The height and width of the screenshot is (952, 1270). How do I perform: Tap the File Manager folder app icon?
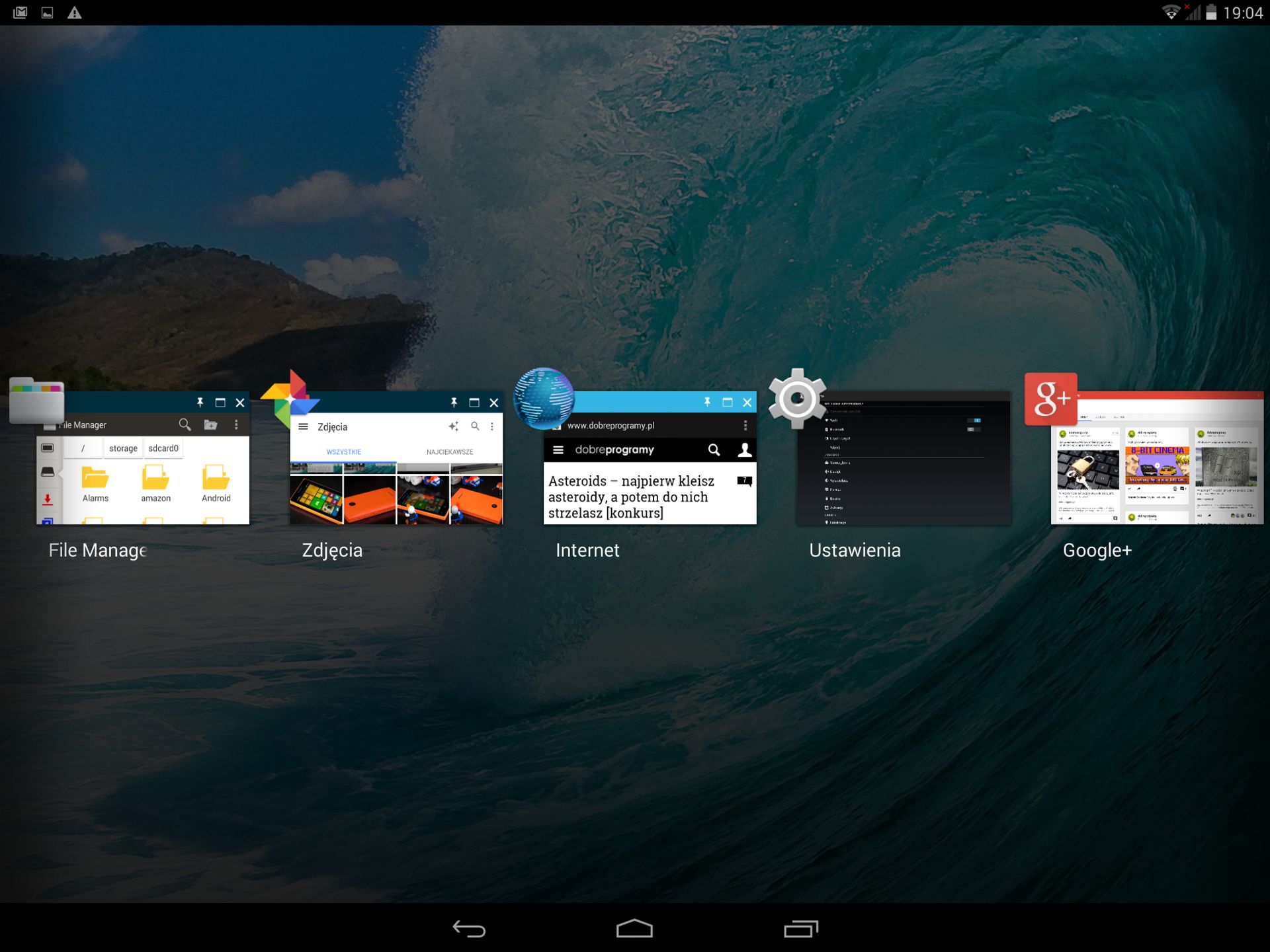(x=36, y=400)
